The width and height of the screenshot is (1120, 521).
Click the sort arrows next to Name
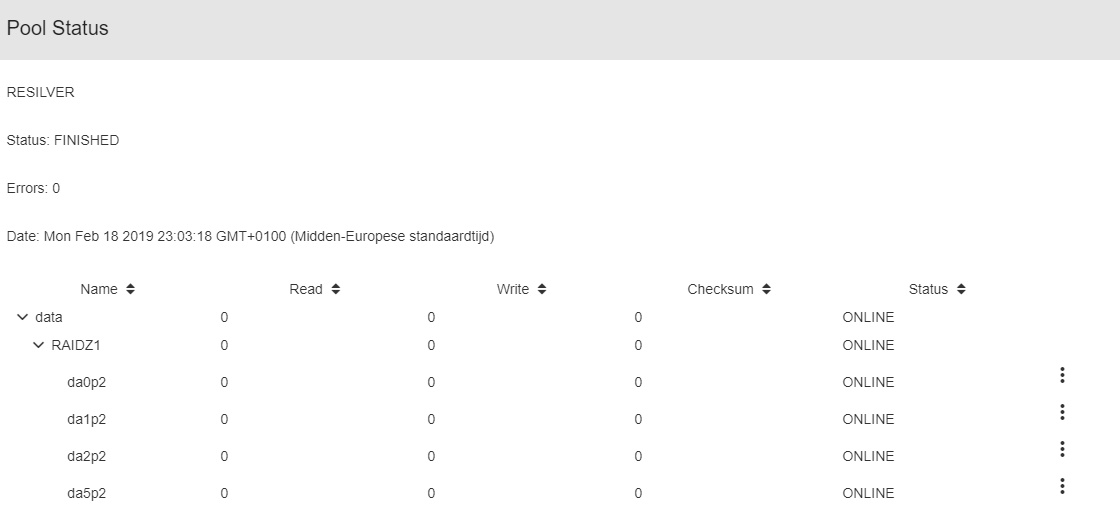[x=130, y=289]
